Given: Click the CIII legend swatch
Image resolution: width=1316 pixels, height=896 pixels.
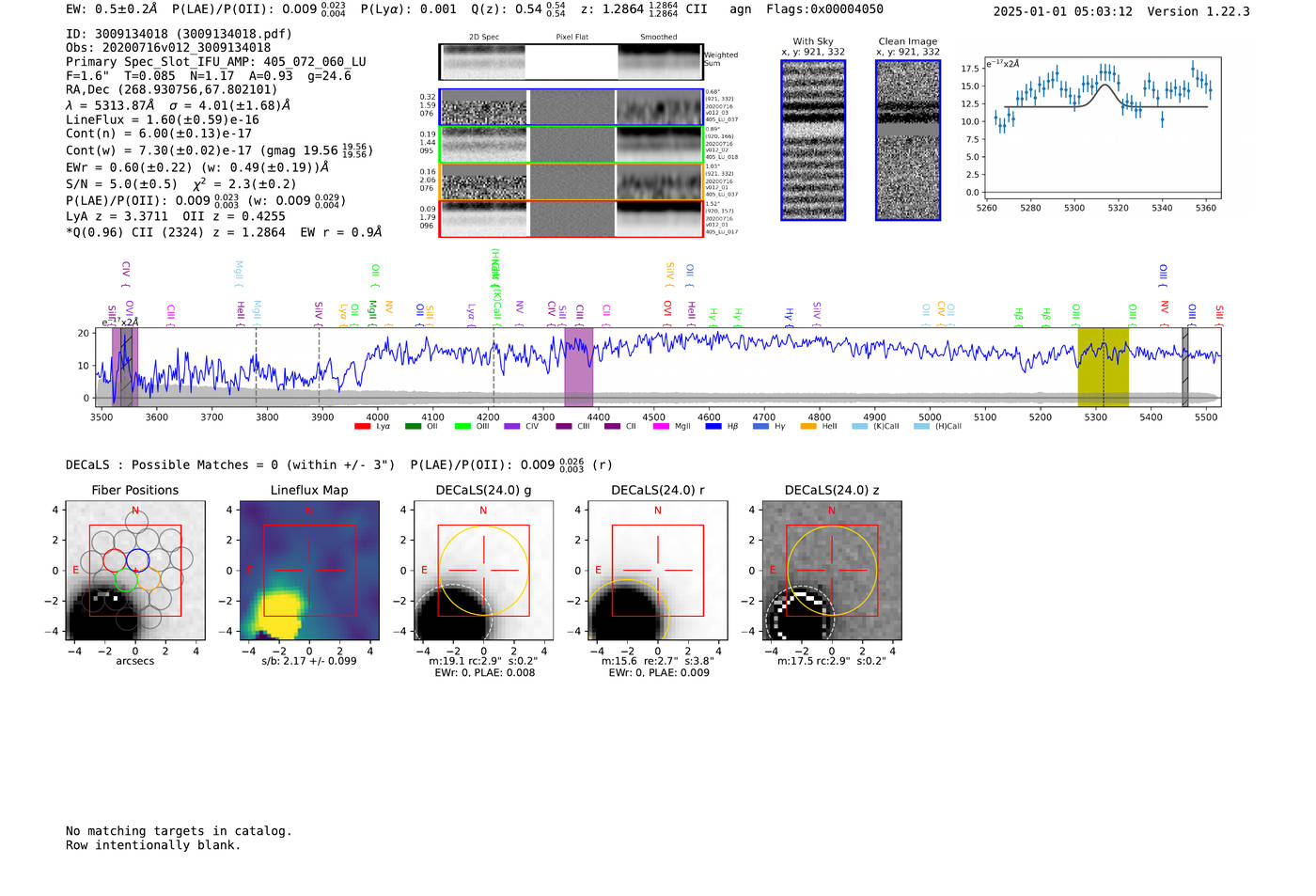Looking at the screenshot, I should tap(563, 427).
